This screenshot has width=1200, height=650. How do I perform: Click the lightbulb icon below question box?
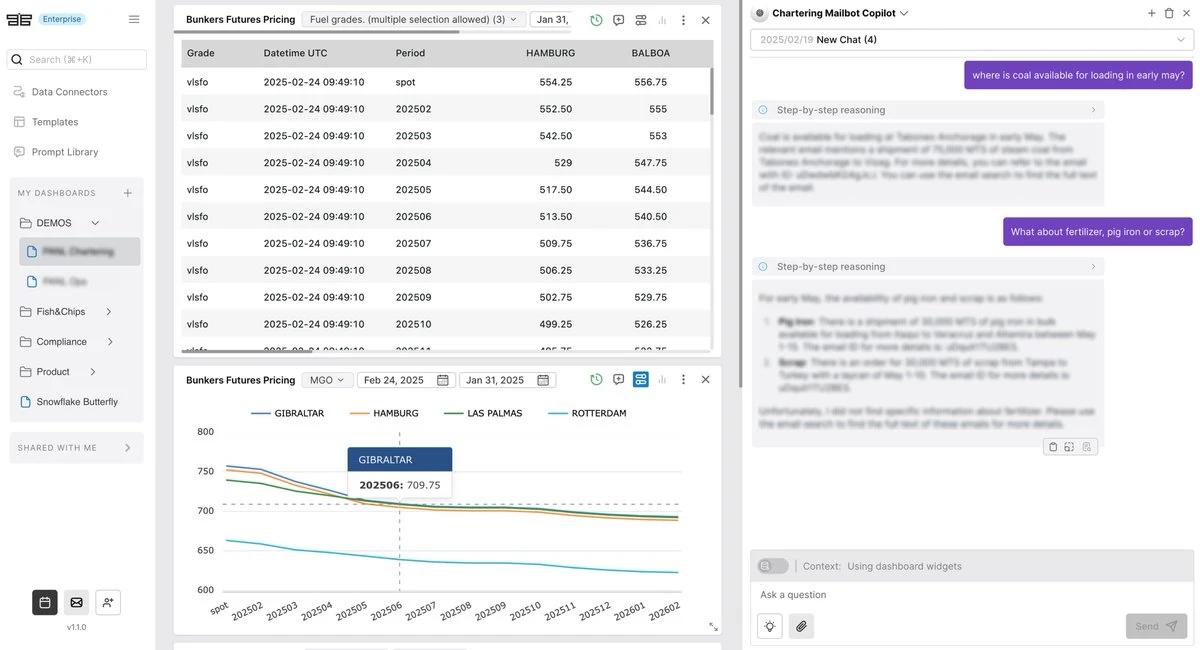click(x=770, y=626)
